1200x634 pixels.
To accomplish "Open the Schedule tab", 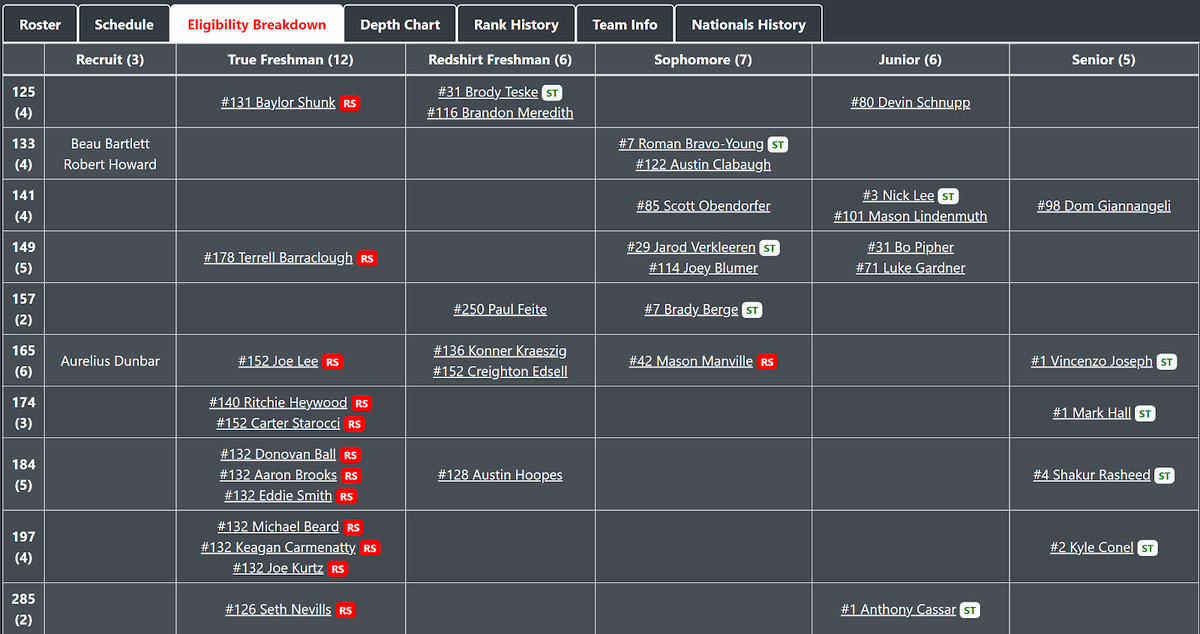I will (x=124, y=24).
